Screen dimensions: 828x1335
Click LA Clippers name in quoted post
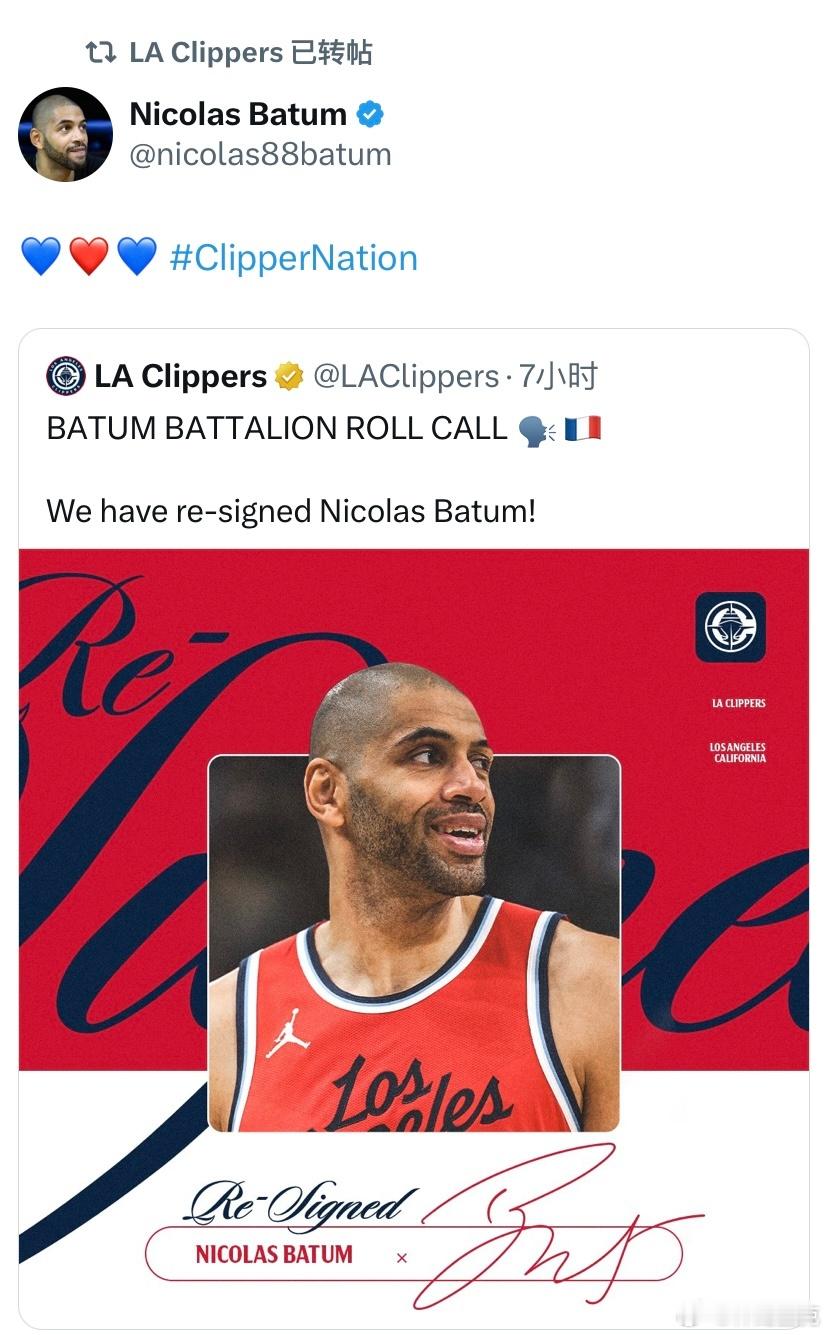181,376
